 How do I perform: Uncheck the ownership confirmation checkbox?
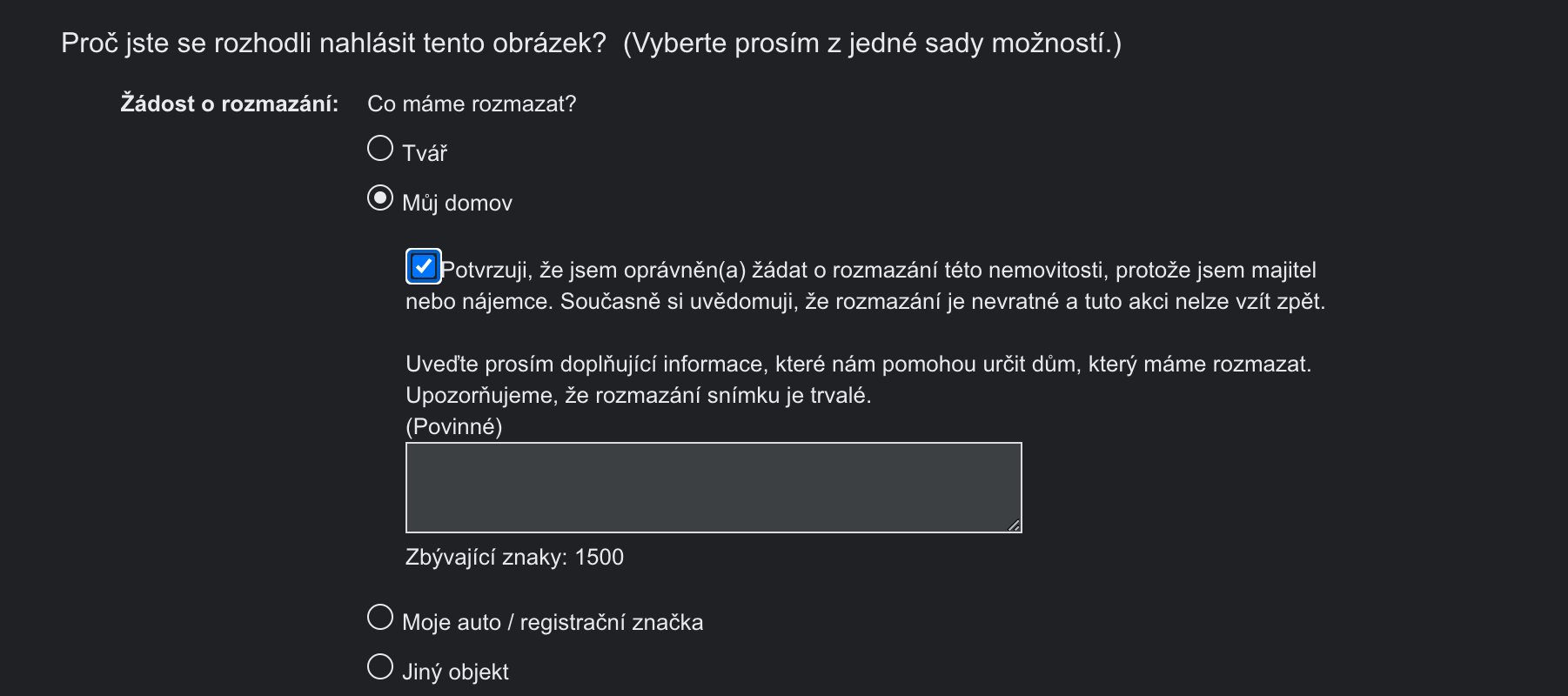[423, 266]
